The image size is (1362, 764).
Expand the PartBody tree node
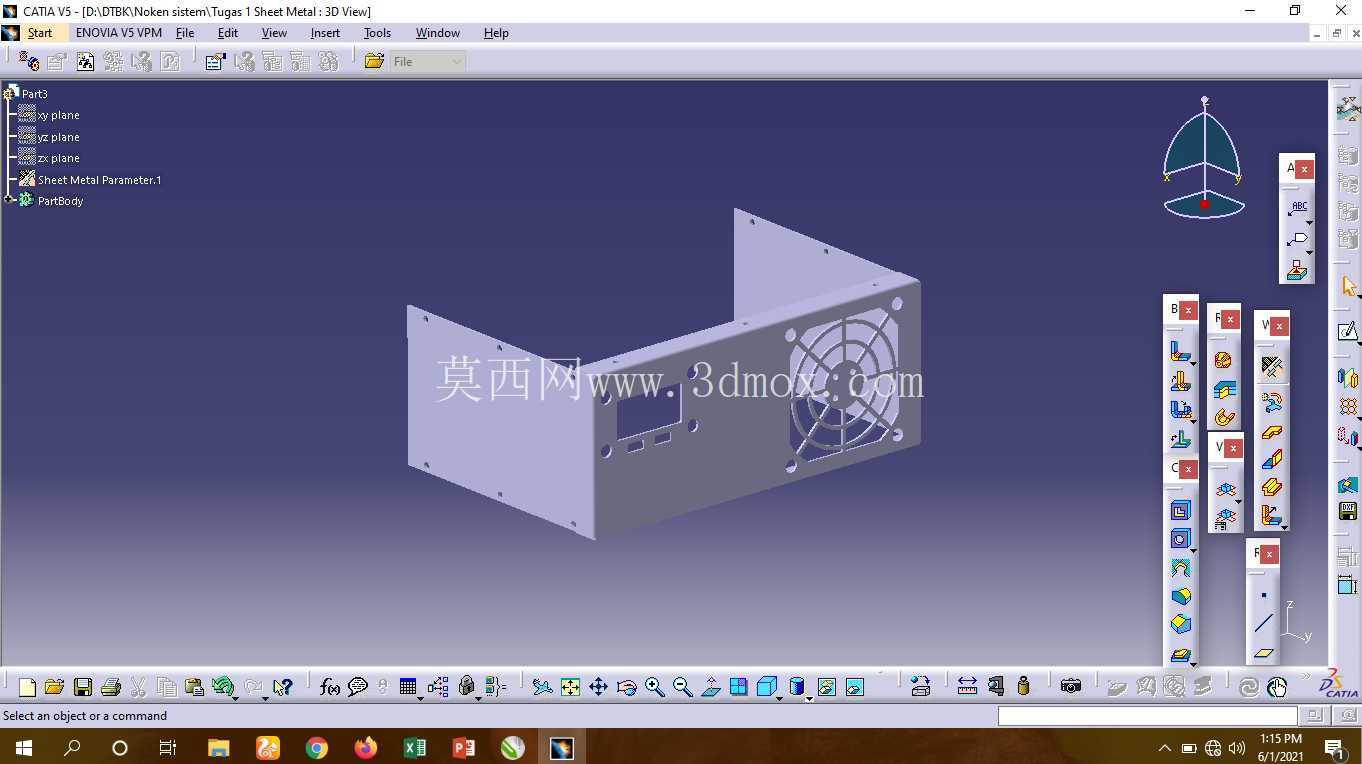pos(9,200)
